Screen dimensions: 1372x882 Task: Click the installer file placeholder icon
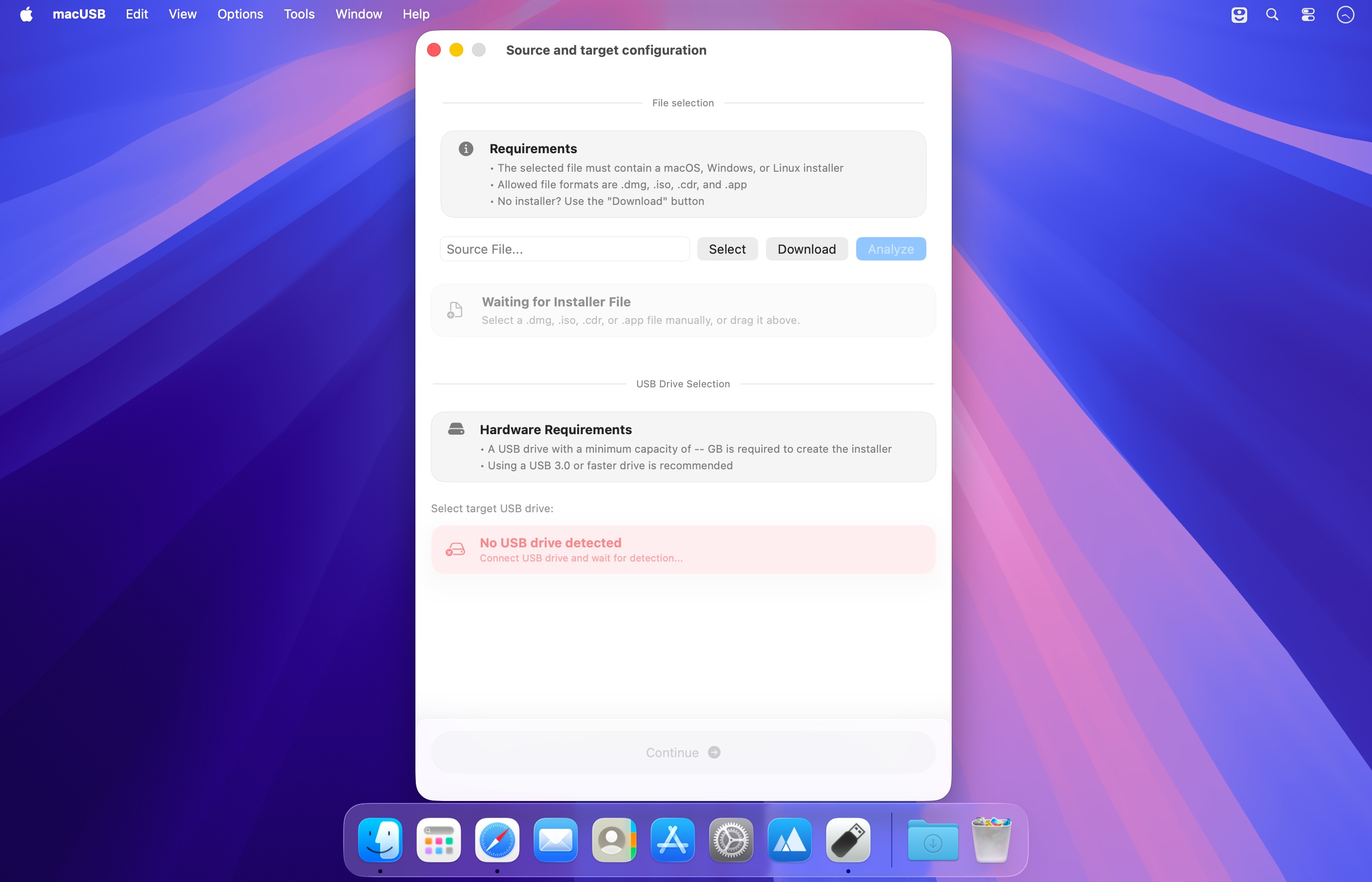click(x=455, y=310)
